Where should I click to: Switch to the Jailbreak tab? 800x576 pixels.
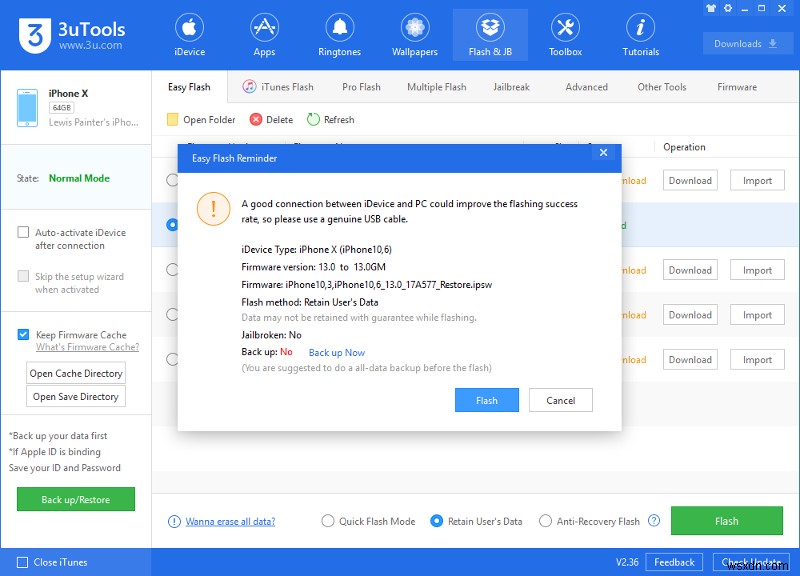point(511,87)
